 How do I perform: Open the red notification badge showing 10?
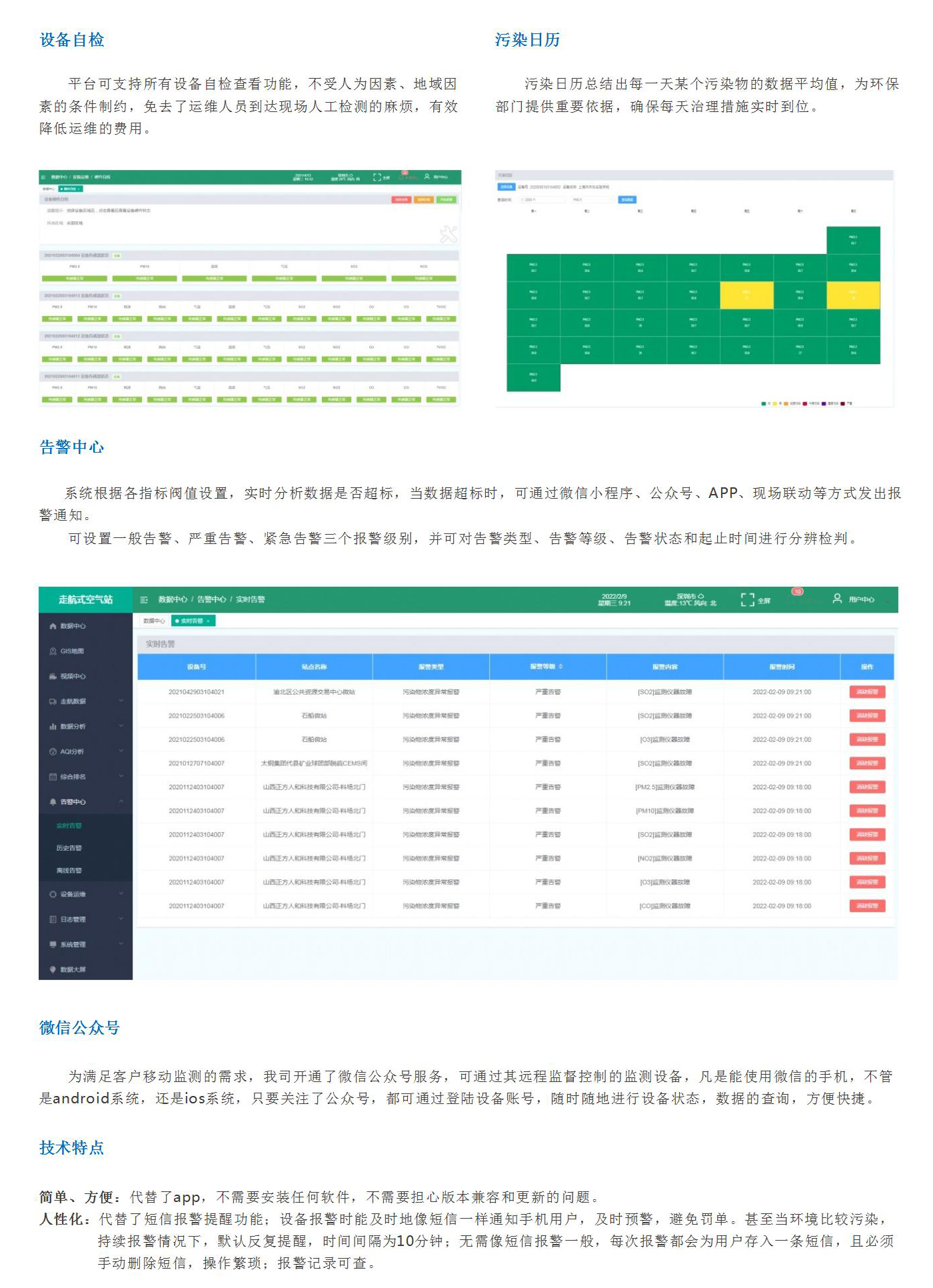797,592
